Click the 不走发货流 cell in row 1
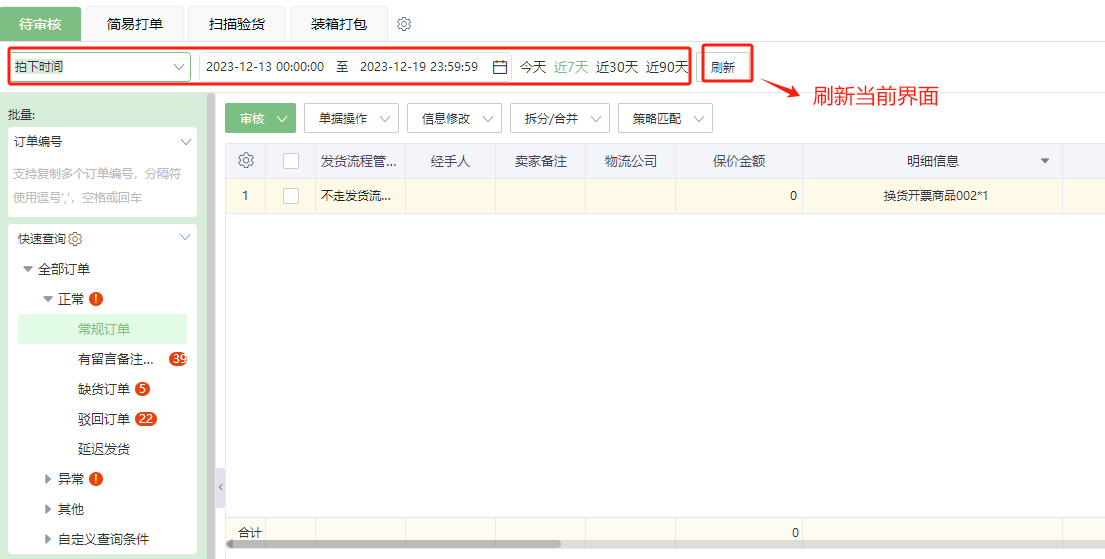1105x559 pixels. point(360,196)
